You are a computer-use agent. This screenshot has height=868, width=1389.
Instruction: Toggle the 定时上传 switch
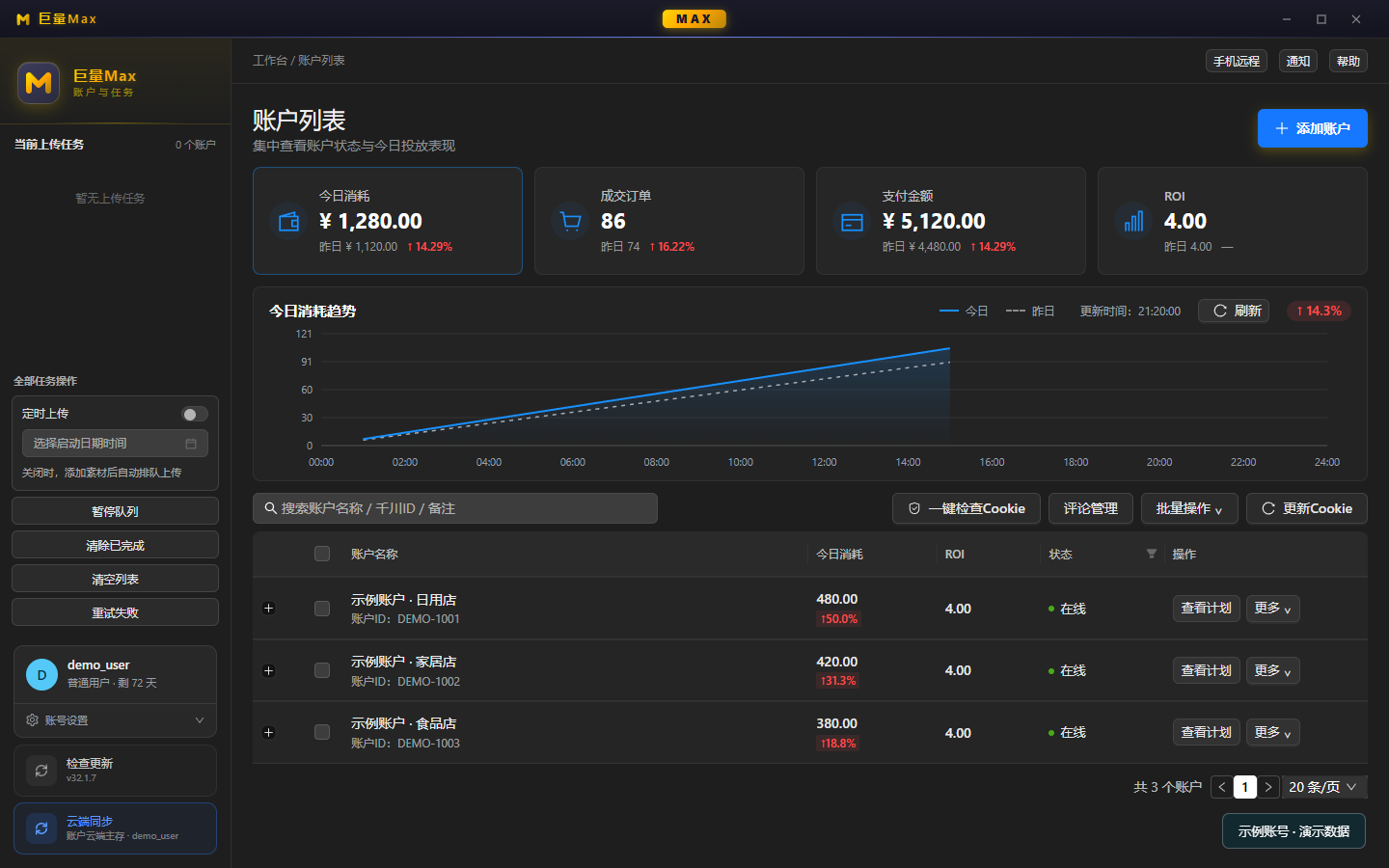195,414
